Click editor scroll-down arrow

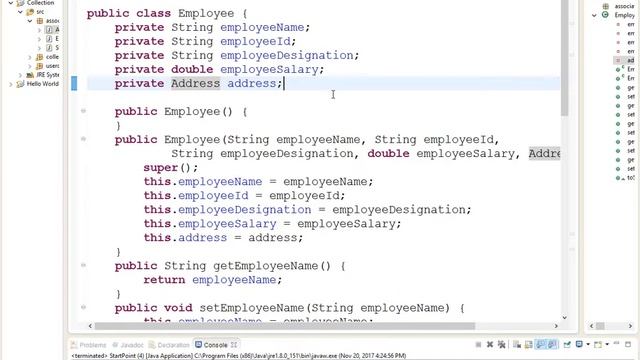pyautogui.click(x=564, y=318)
